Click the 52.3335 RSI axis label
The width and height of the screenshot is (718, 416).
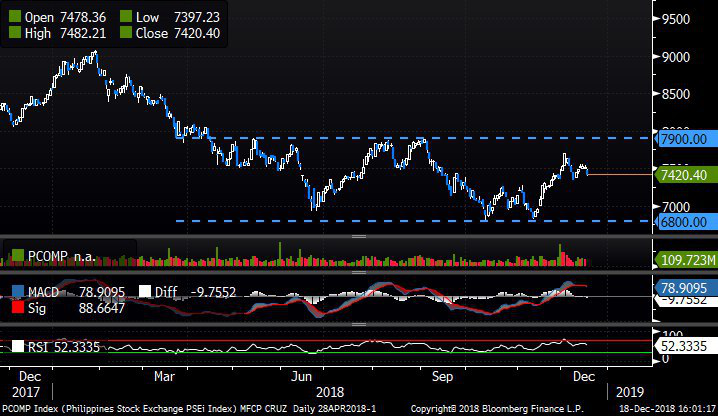pyautogui.click(x=684, y=346)
